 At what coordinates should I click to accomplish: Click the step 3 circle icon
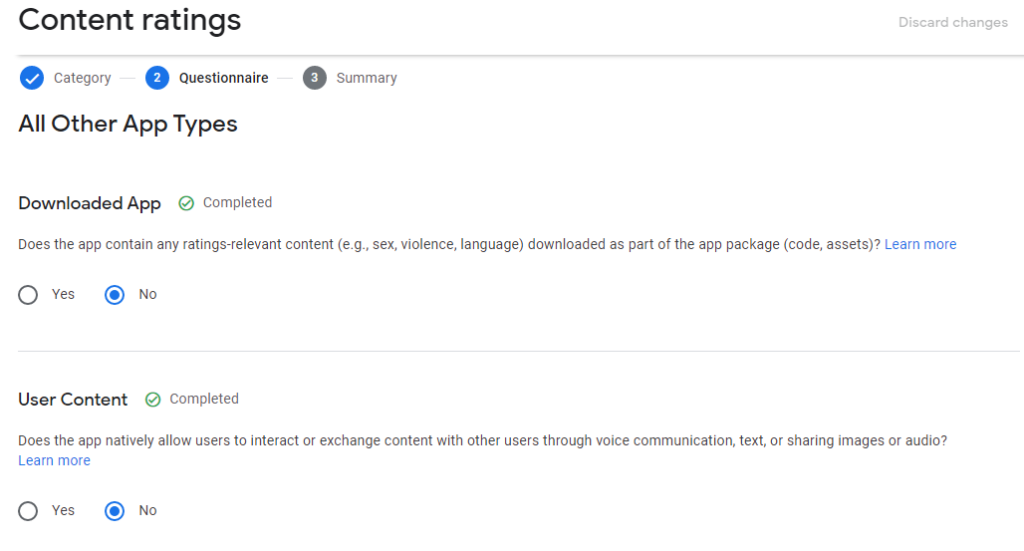pos(314,78)
